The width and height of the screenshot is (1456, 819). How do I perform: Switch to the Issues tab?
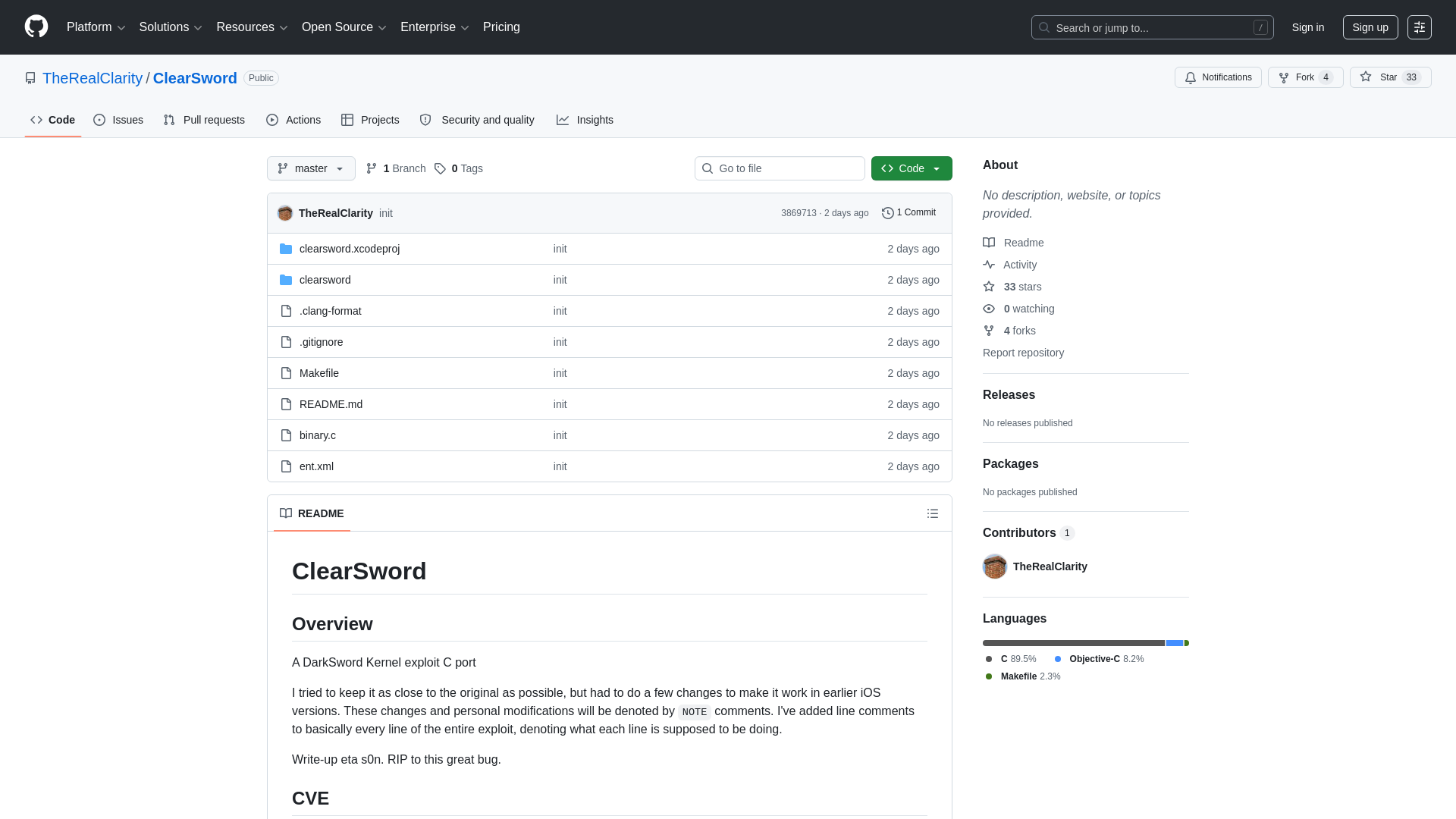coord(118,120)
